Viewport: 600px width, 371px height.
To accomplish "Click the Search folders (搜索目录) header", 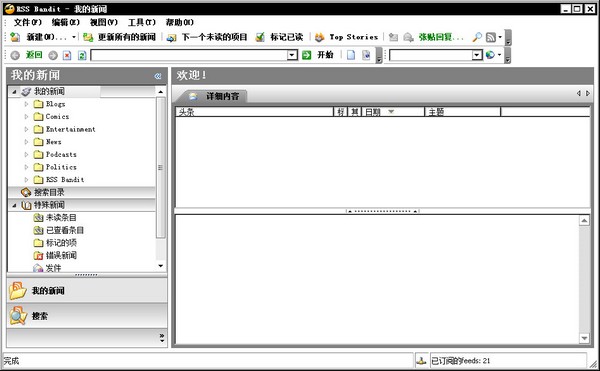I will [x=82, y=192].
